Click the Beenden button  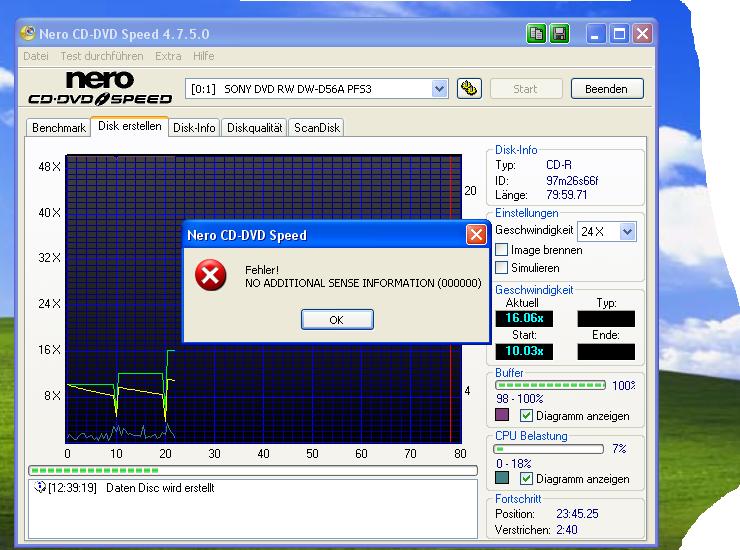pyautogui.click(x=606, y=89)
